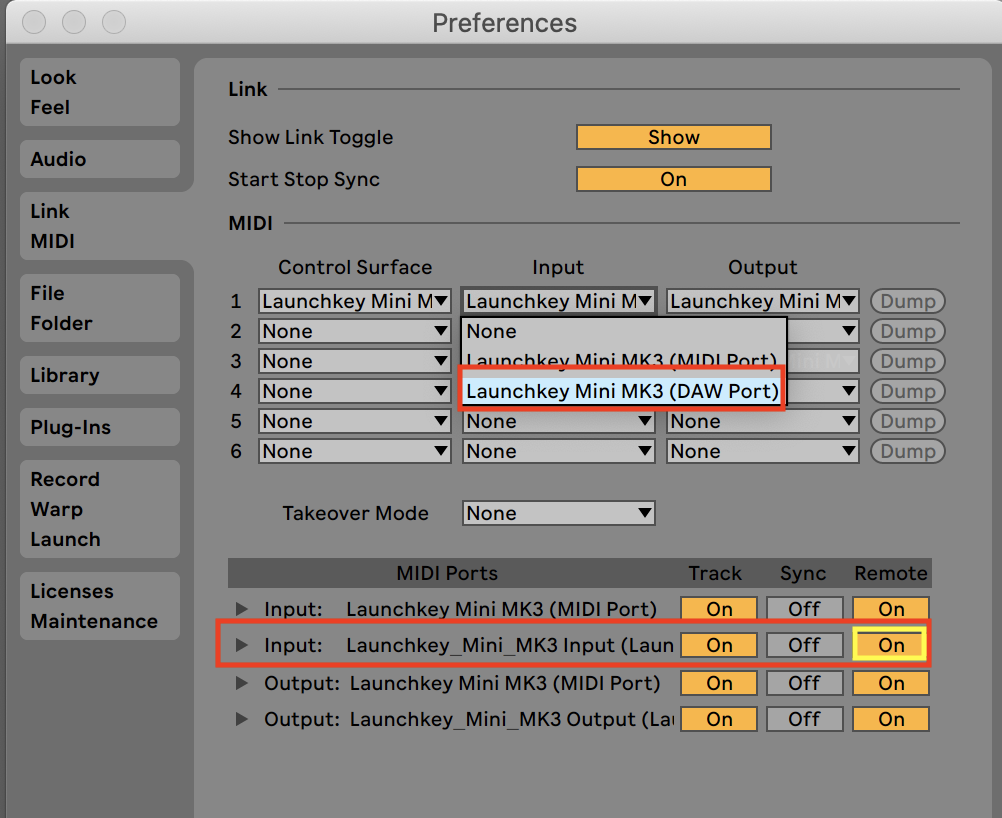This screenshot has height=818, width=1002.
Task: Toggle Track for Output MIDI Port
Action: [719, 683]
